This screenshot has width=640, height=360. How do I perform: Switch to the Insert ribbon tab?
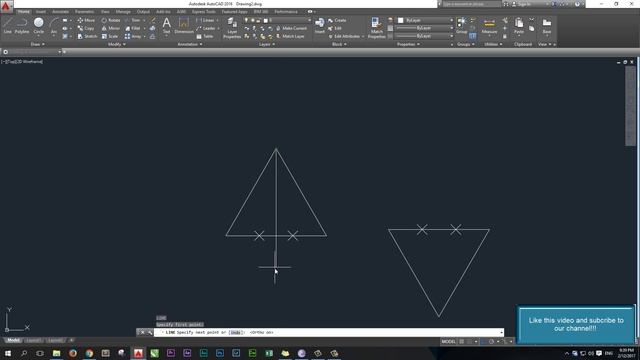(x=41, y=11)
